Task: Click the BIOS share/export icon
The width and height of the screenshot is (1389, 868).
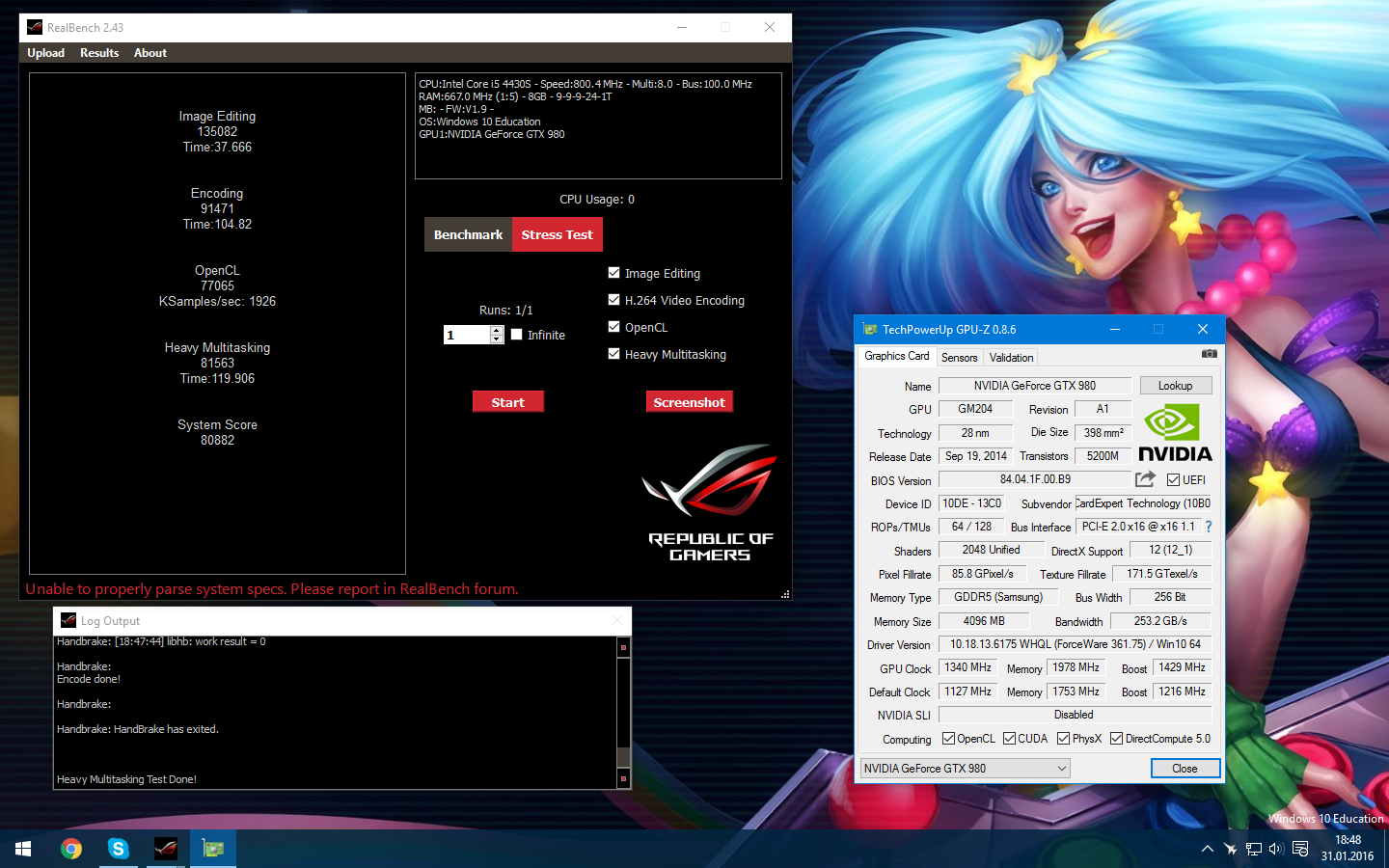Action: point(1145,479)
